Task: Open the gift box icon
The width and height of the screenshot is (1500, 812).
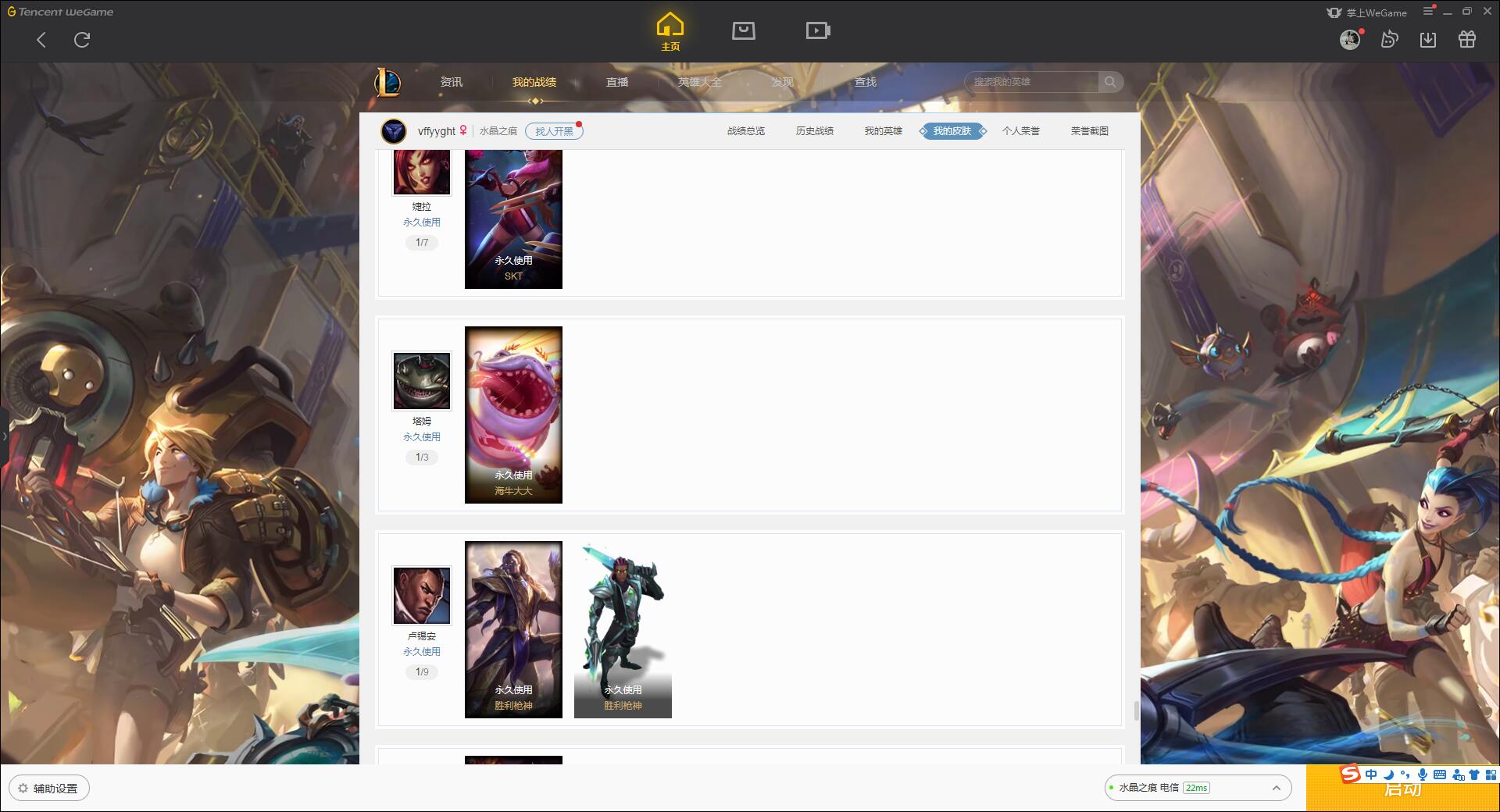Action: coord(1467,39)
